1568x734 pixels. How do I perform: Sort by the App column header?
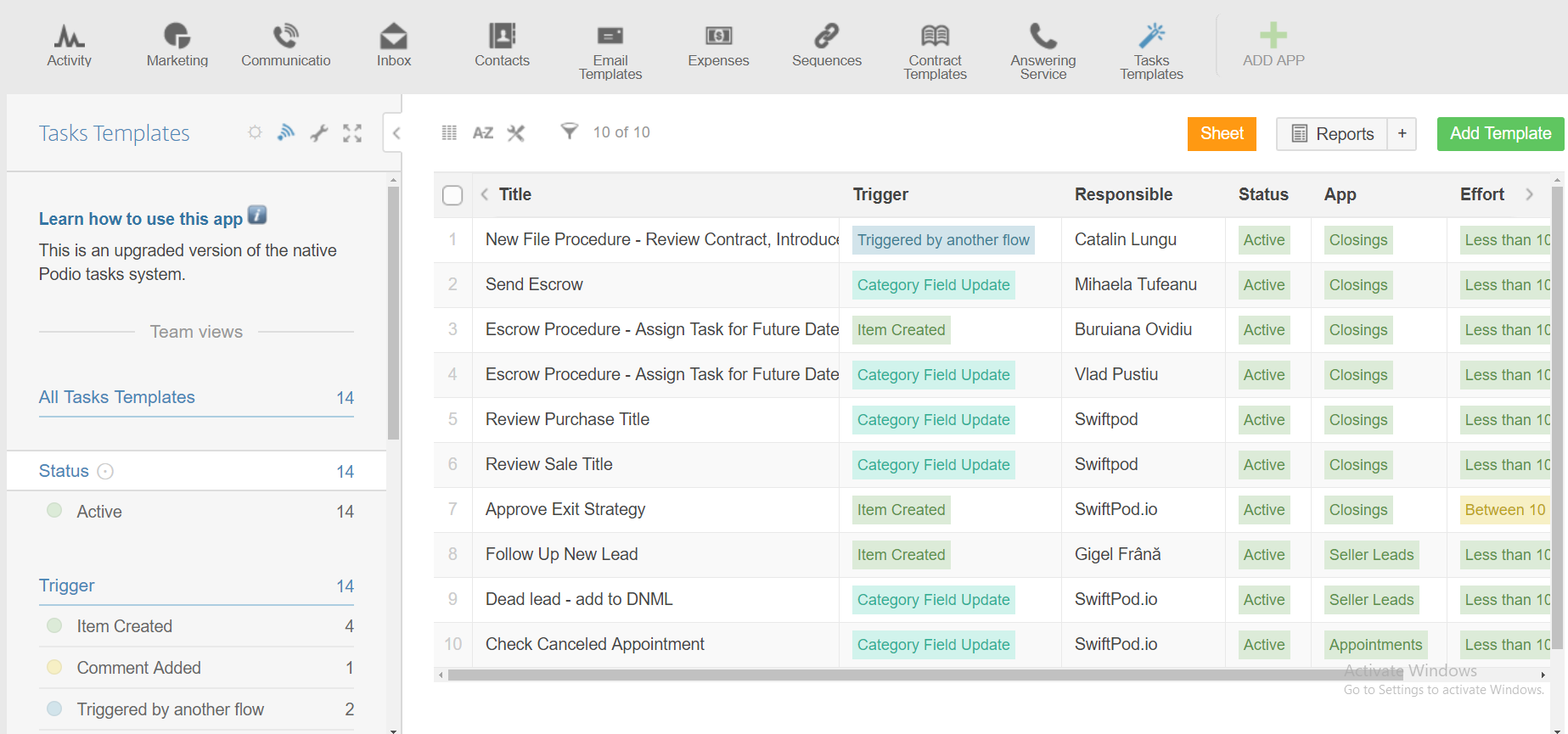tap(1340, 194)
